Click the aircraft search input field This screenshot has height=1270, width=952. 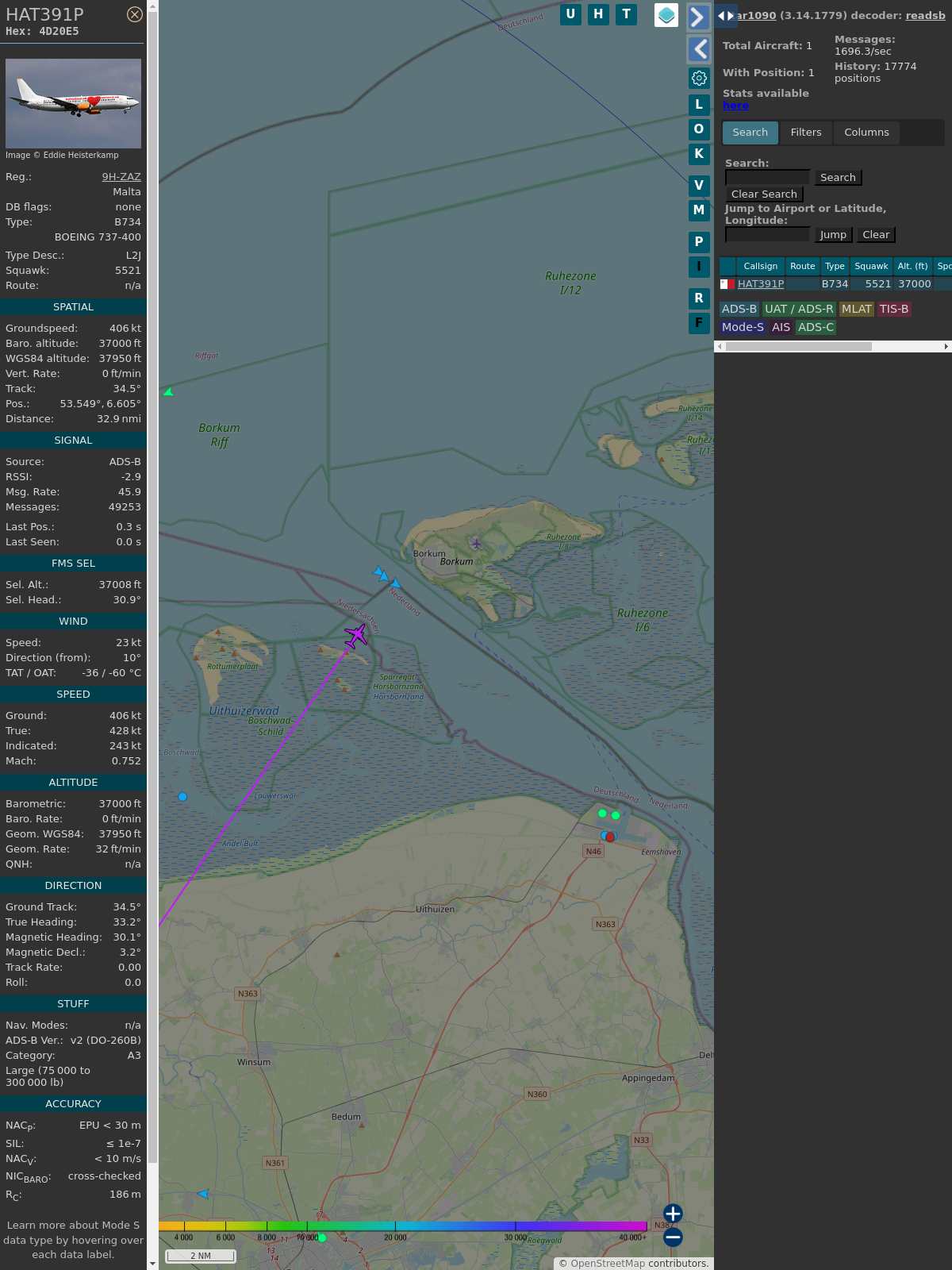(767, 178)
